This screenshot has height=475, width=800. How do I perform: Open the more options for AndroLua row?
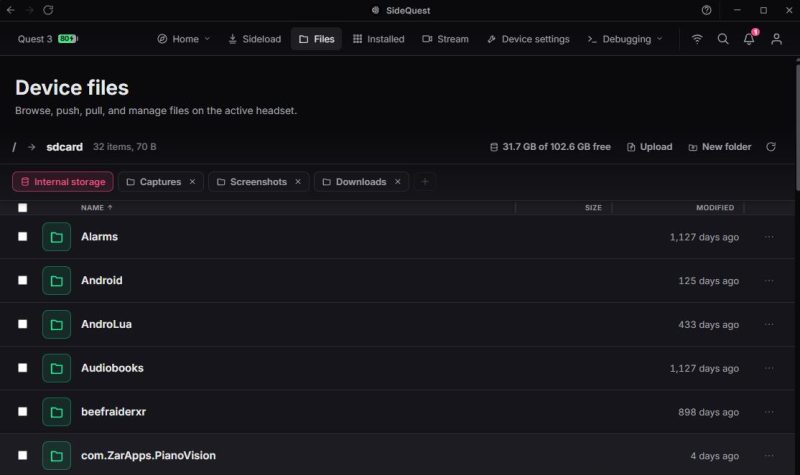click(x=769, y=324)
